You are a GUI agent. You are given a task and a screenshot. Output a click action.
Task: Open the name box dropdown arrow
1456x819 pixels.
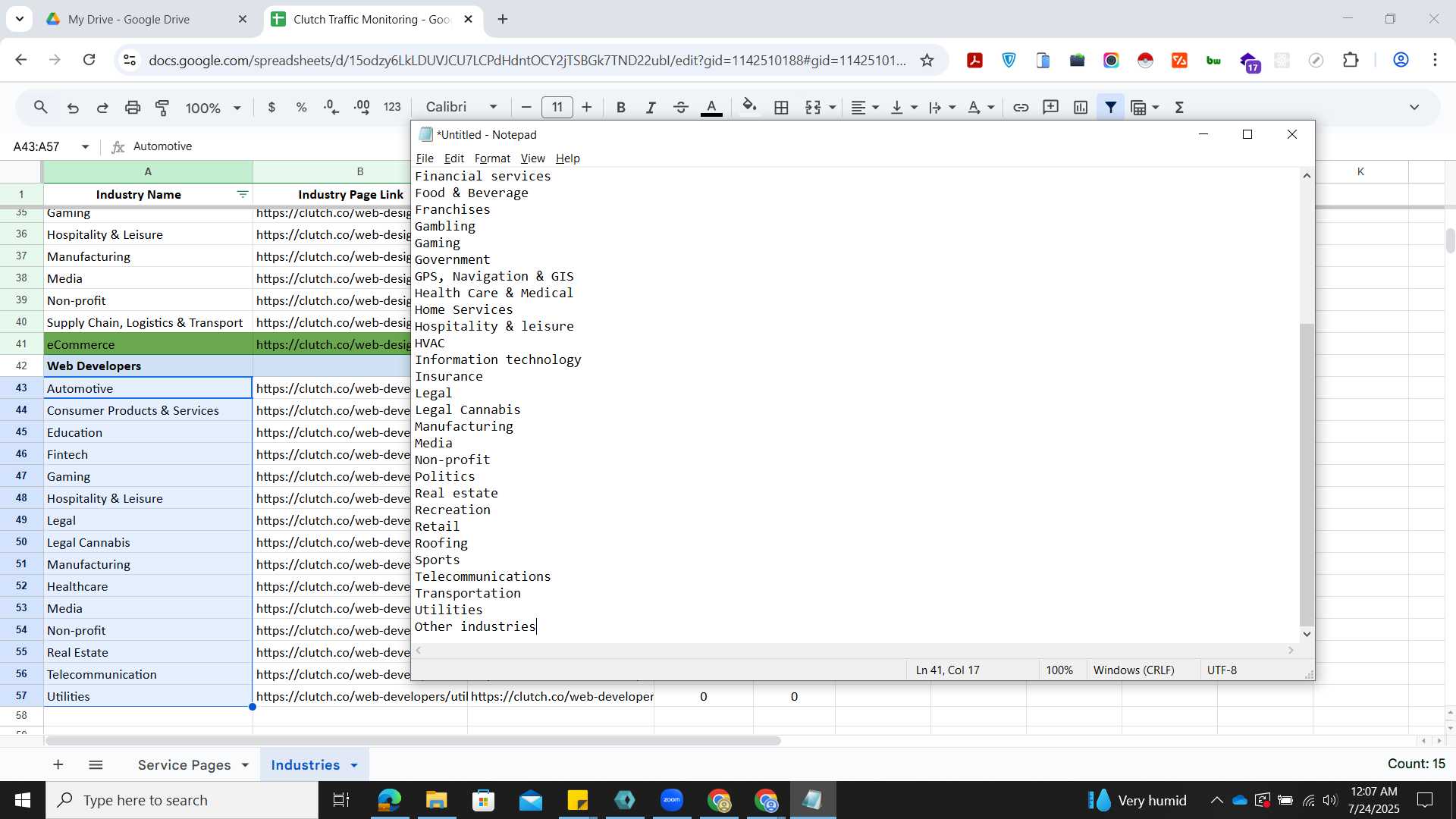pyautogui.click(x=85, y=146)
